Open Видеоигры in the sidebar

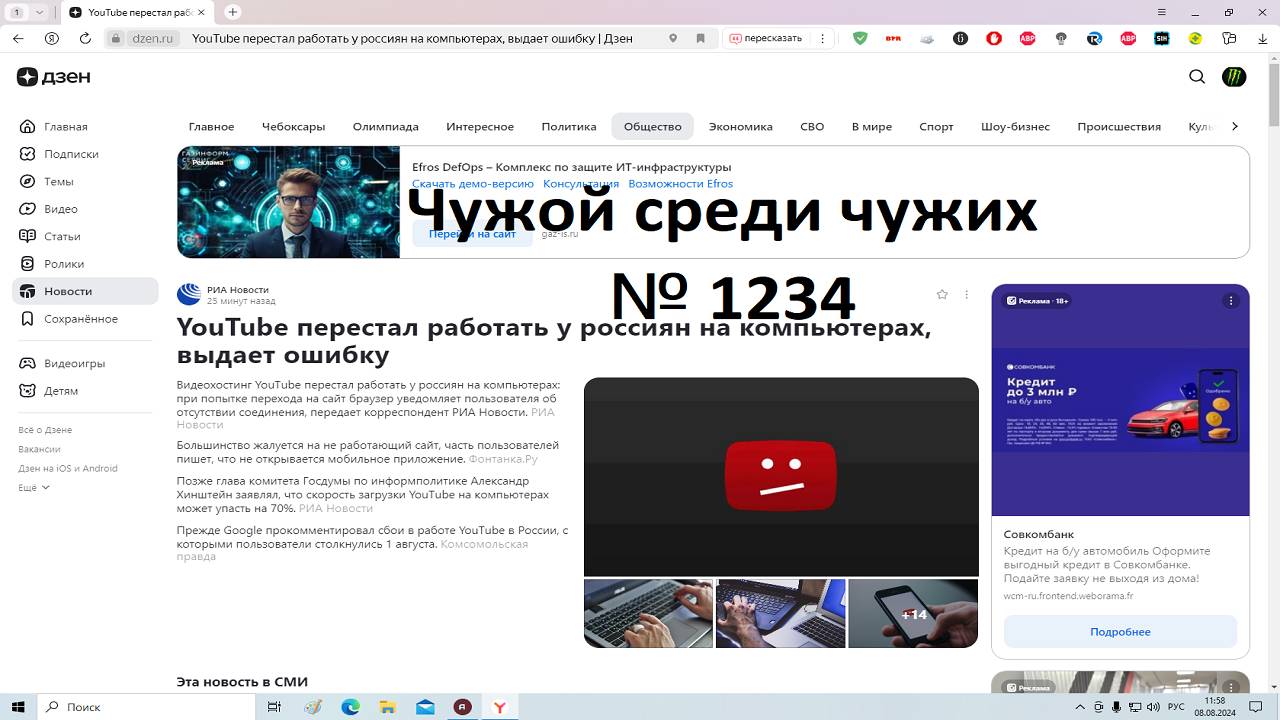[x=85, y=364]
